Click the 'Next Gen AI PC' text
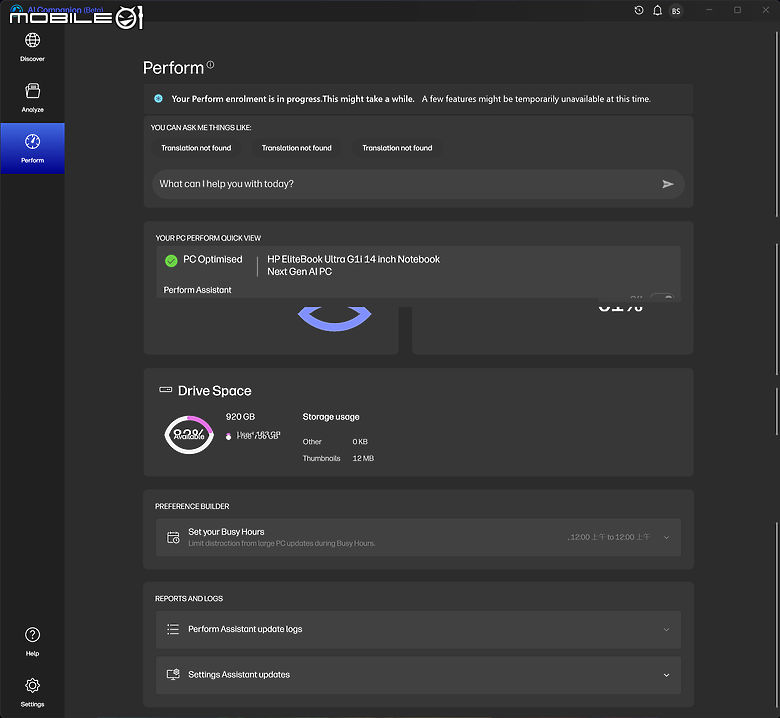Viewport: 780px width, 718px height. pos(299,272)
